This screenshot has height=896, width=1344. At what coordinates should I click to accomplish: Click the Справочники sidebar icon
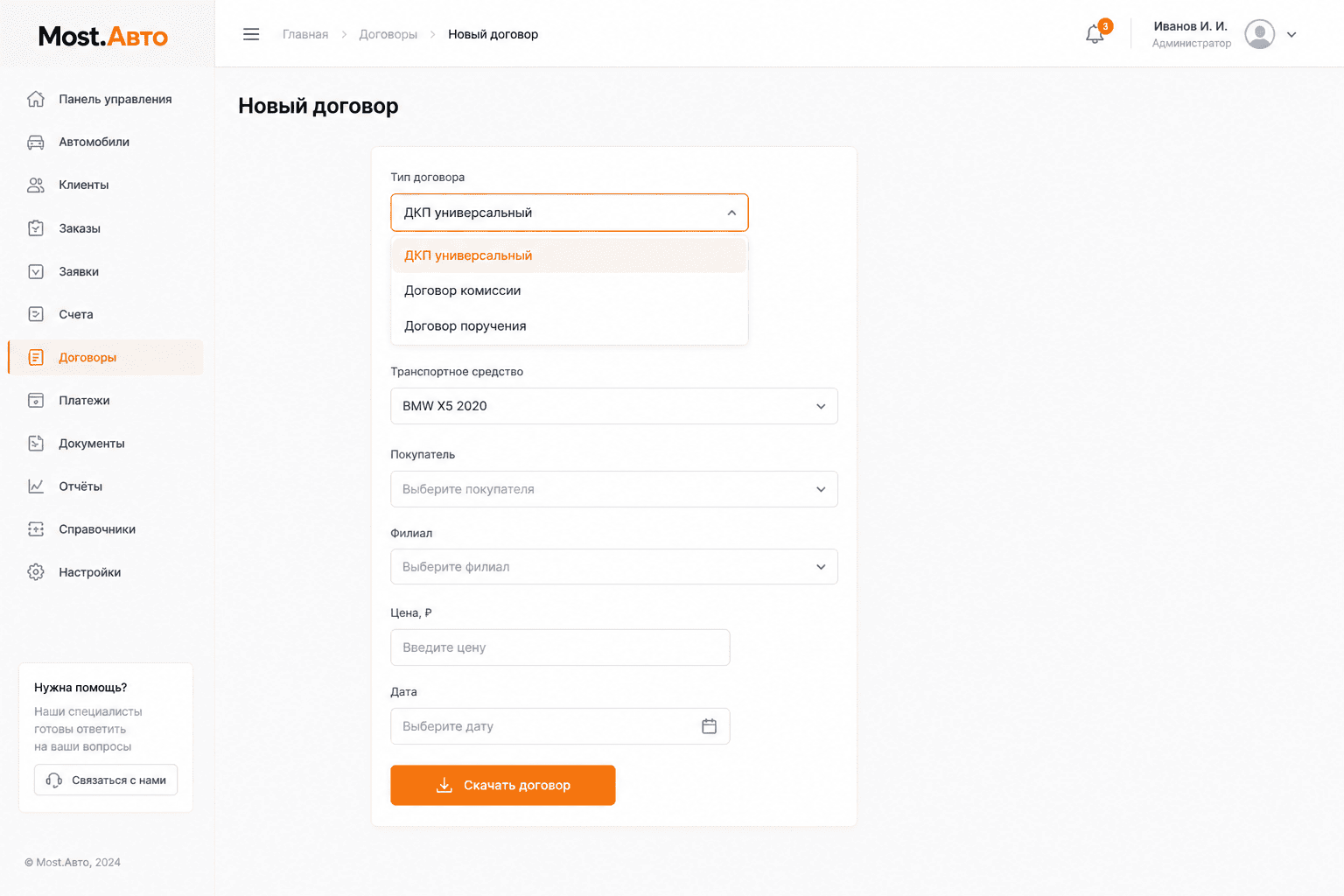(36, 529)
